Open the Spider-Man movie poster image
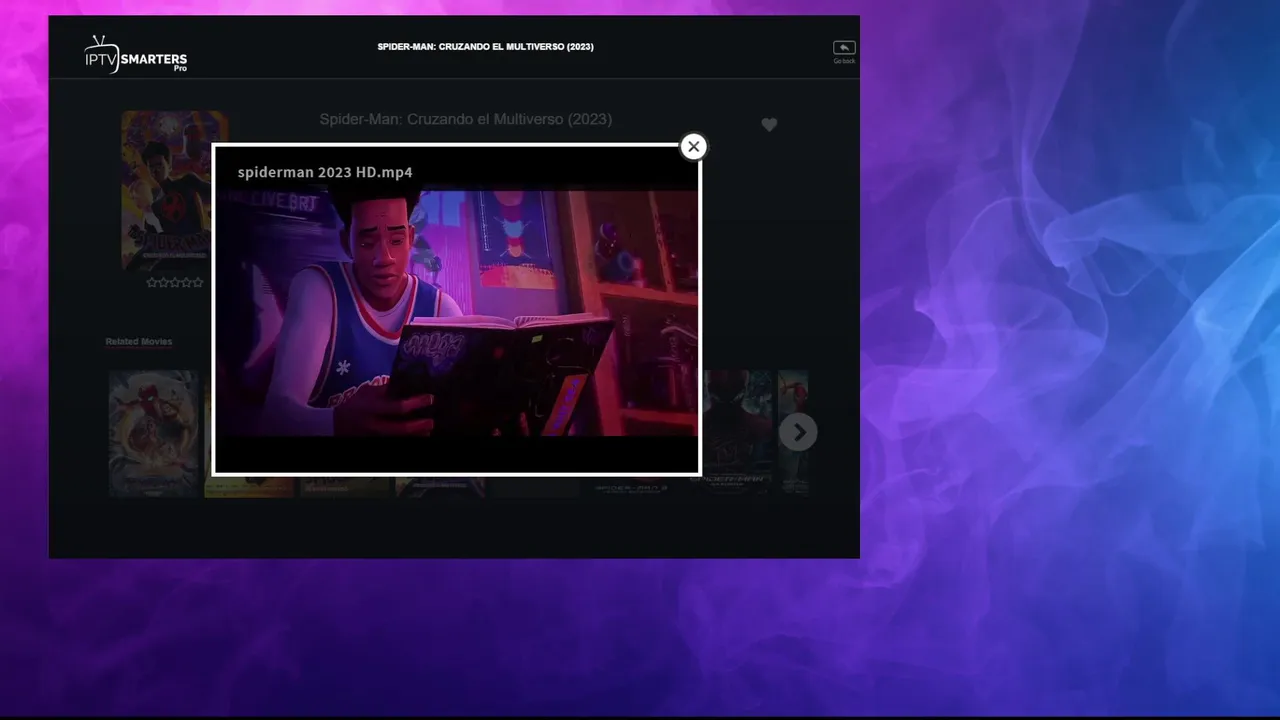This screenshot has height=720, width=1280. [166, 190]
